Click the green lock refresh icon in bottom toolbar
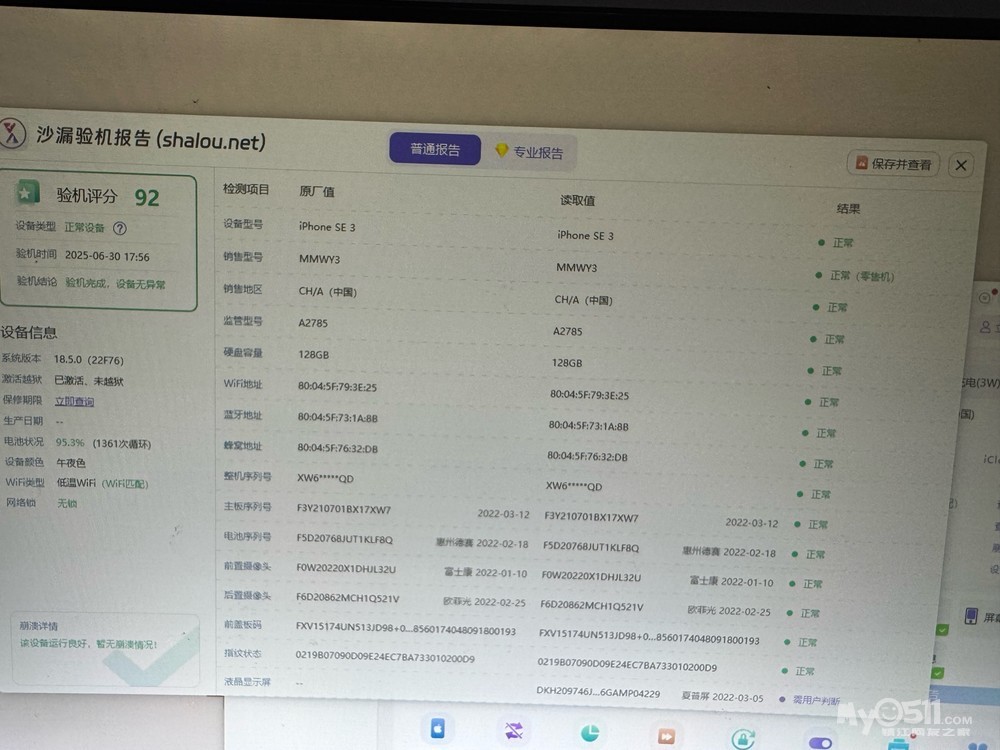This screenshot has width=1000, height=750. pyautogui.click(x=742, y=739)
